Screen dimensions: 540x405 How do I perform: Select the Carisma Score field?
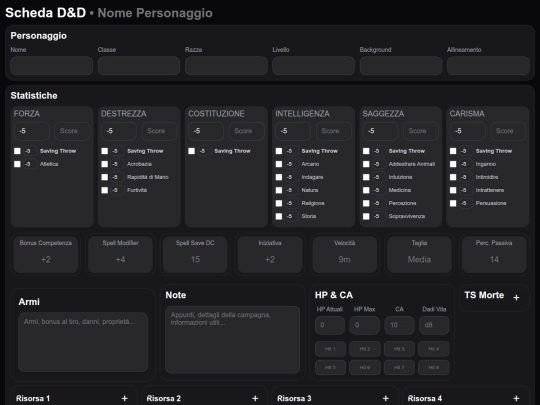(x=508, y=131)
